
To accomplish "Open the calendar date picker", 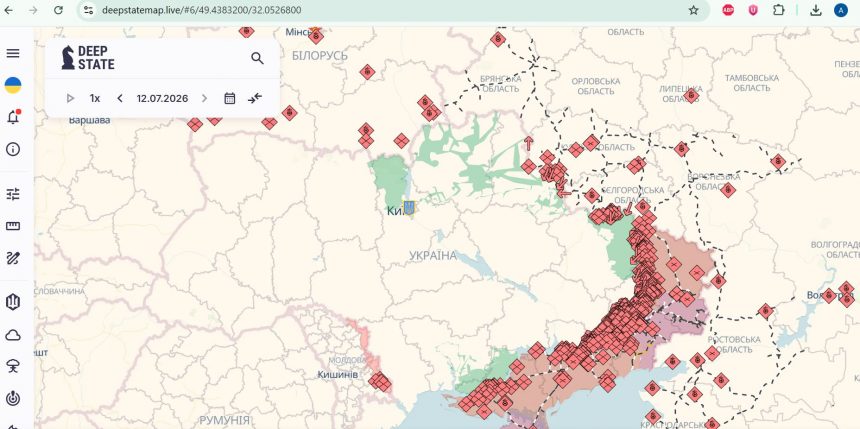I will [230, 98].
